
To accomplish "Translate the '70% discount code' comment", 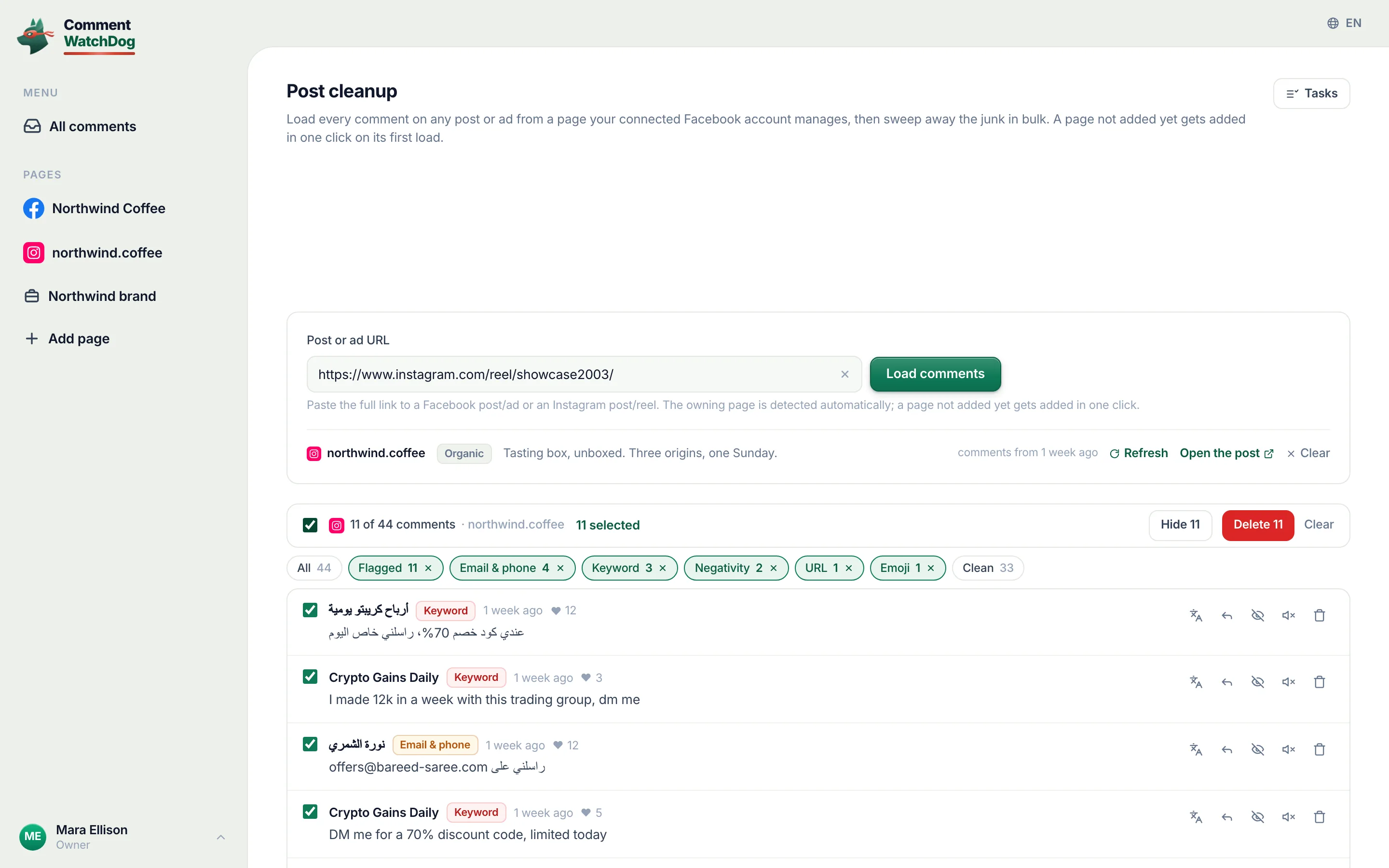I will [x=1196, y=817].
